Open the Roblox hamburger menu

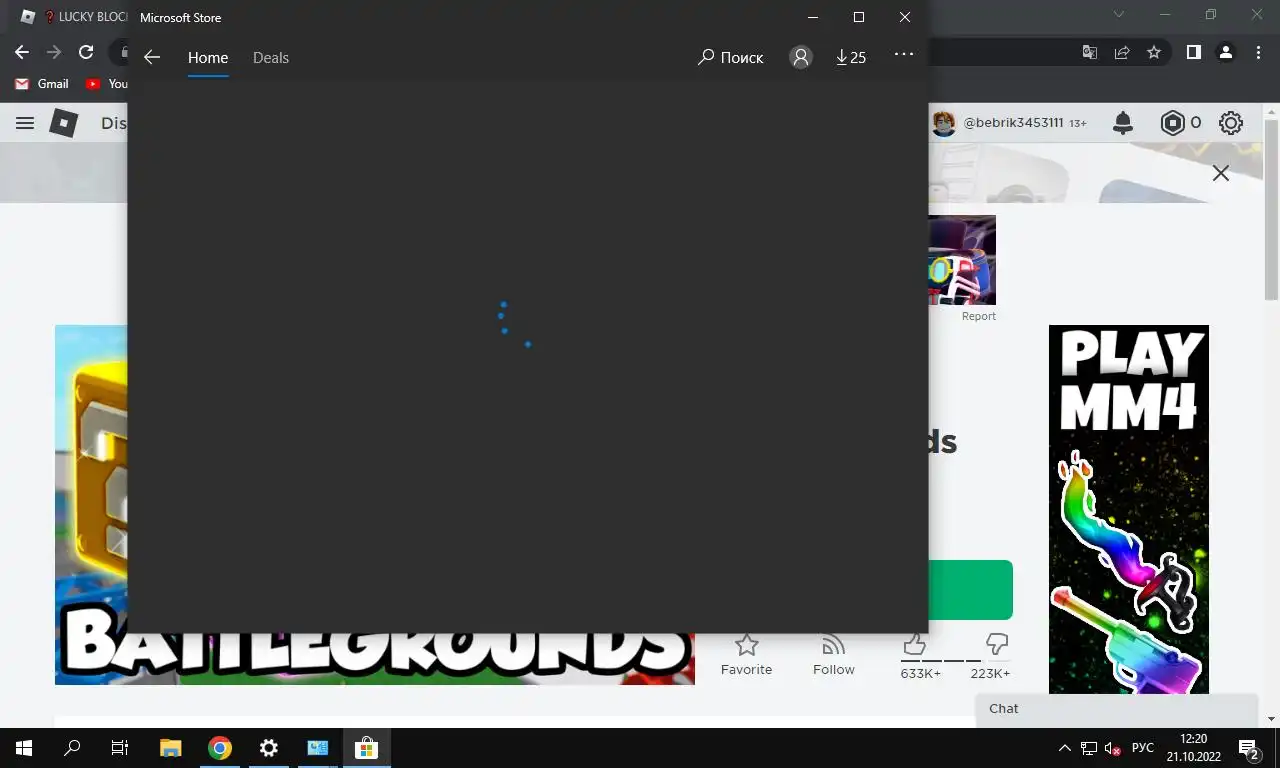coord(25,123)
